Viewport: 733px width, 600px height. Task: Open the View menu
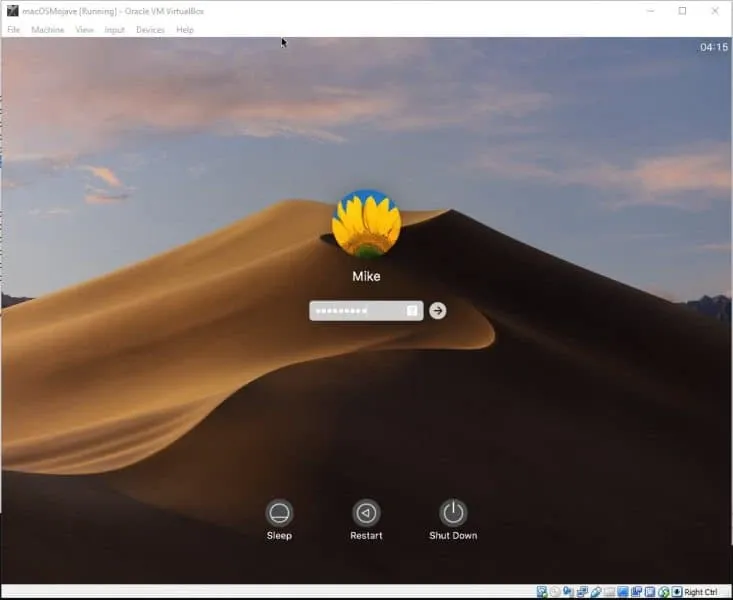coord(85,29)
